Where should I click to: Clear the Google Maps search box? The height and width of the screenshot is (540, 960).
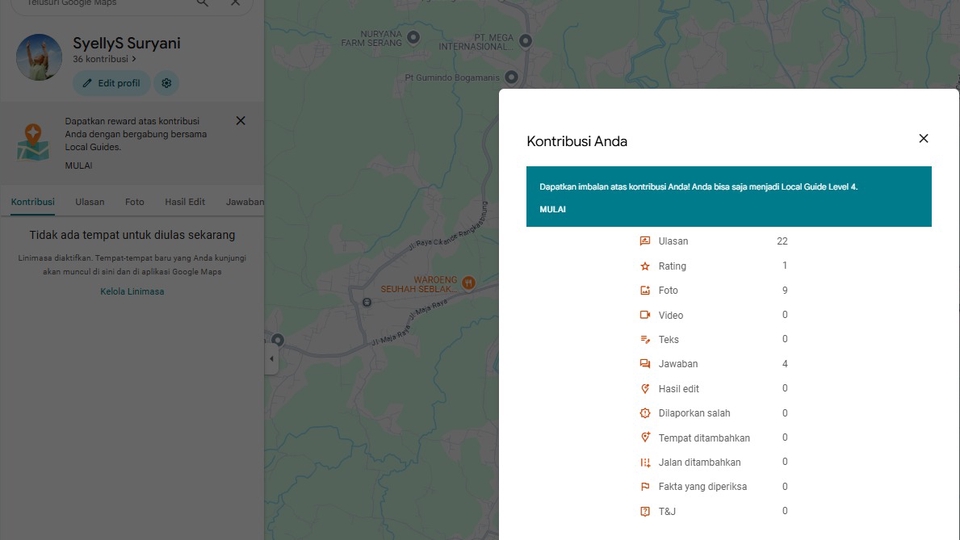tap(235, 2)
